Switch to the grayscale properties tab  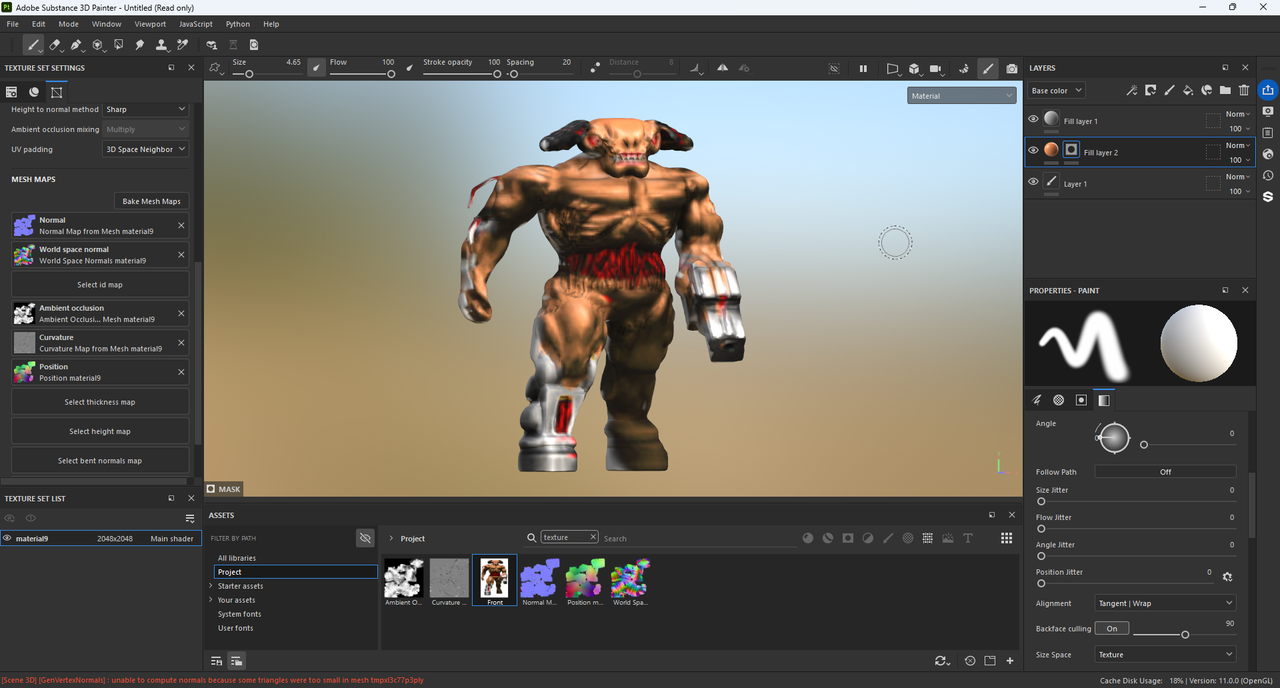(1103, 400)
